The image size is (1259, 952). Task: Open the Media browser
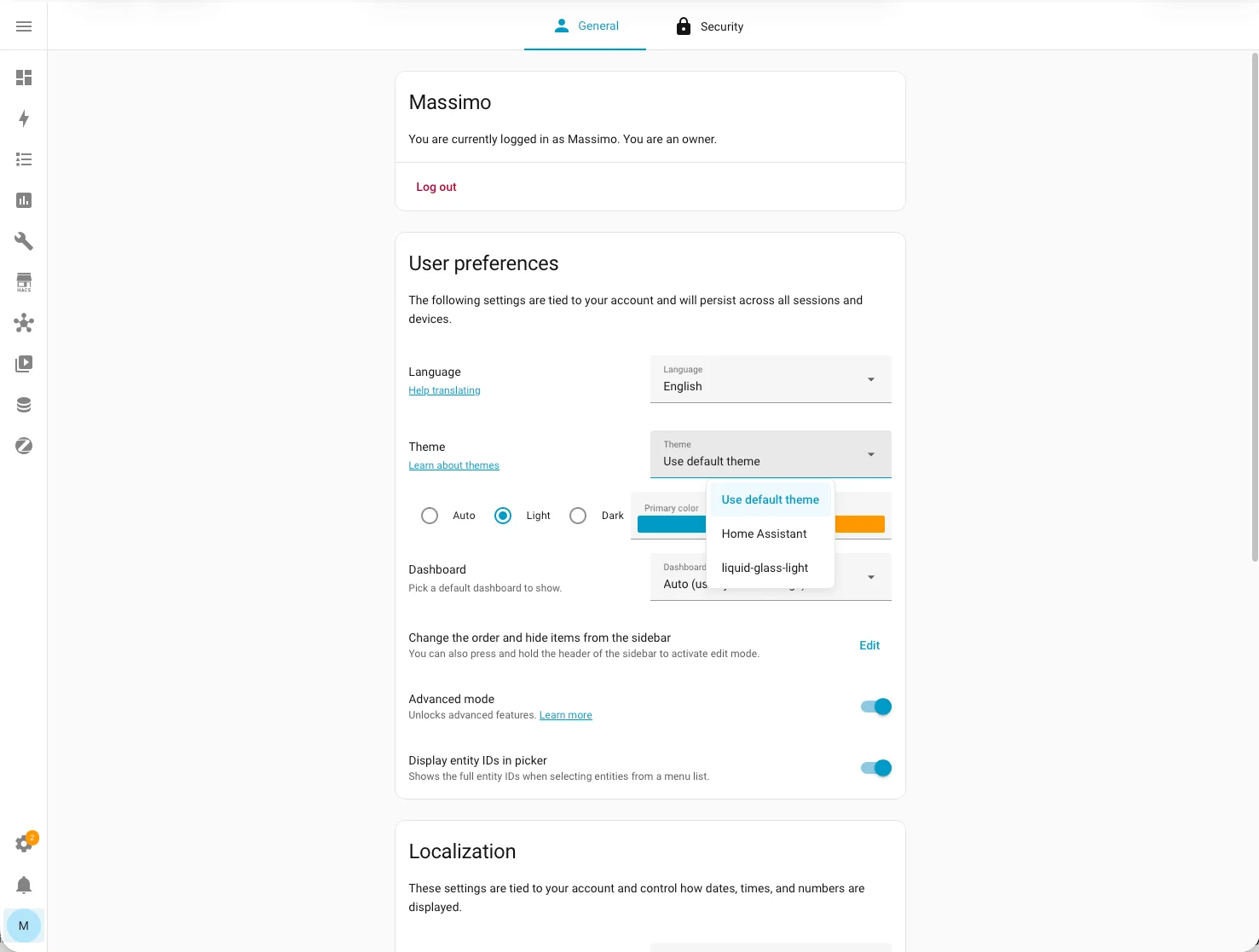tap(23, 364)
